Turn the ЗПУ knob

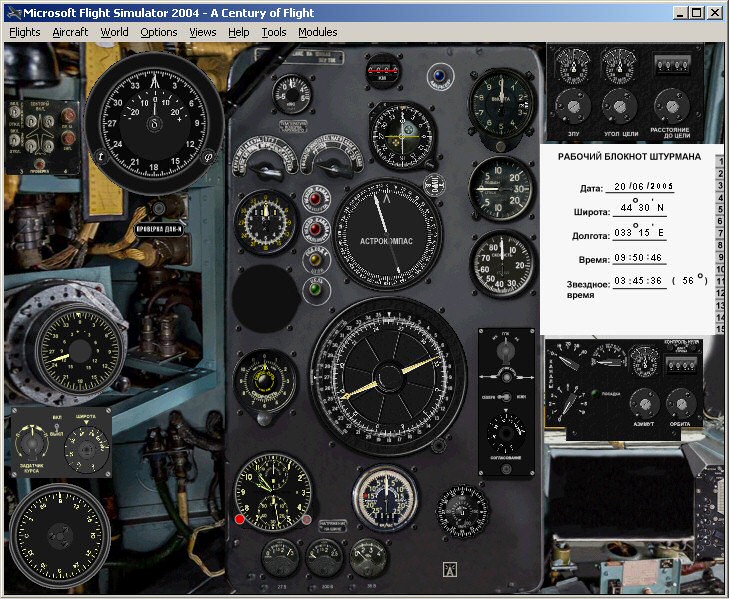click(x=573, y=106)
